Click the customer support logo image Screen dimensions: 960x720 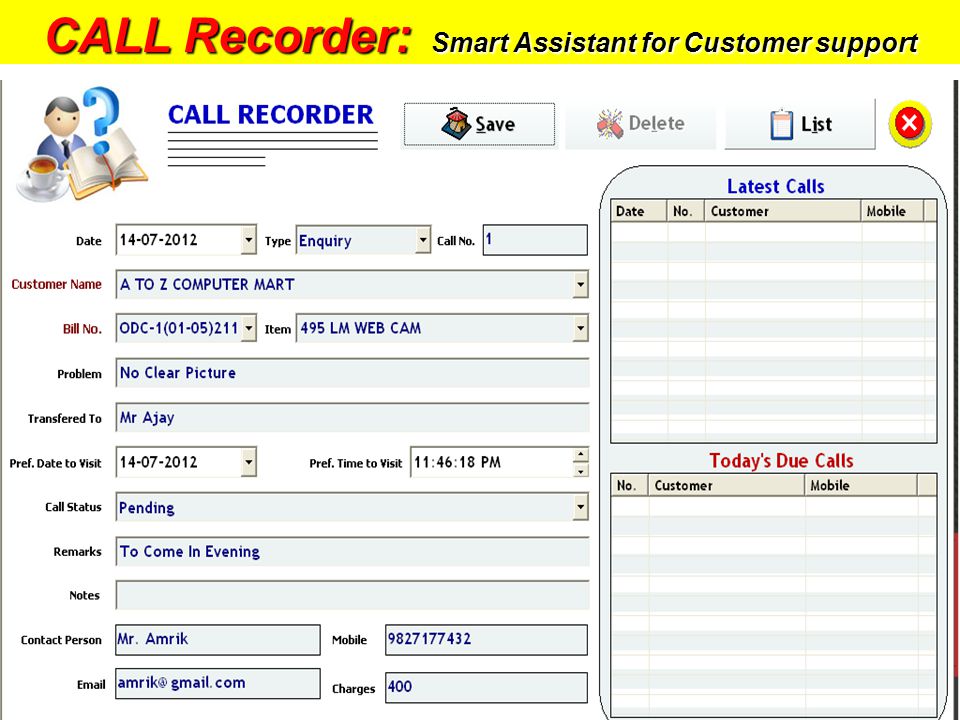click(82, 145)
